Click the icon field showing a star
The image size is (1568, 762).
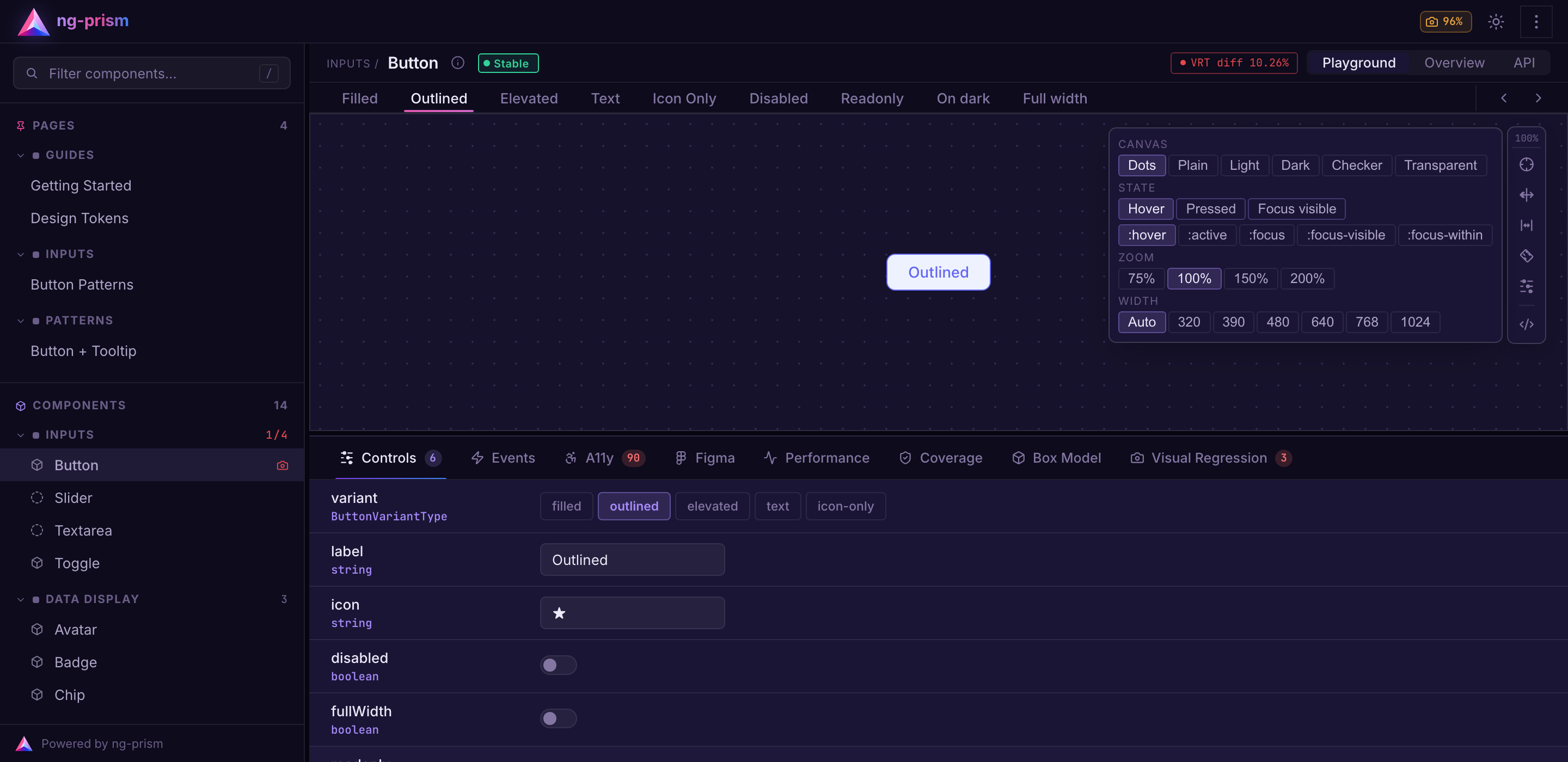click(x=632, y=613)
